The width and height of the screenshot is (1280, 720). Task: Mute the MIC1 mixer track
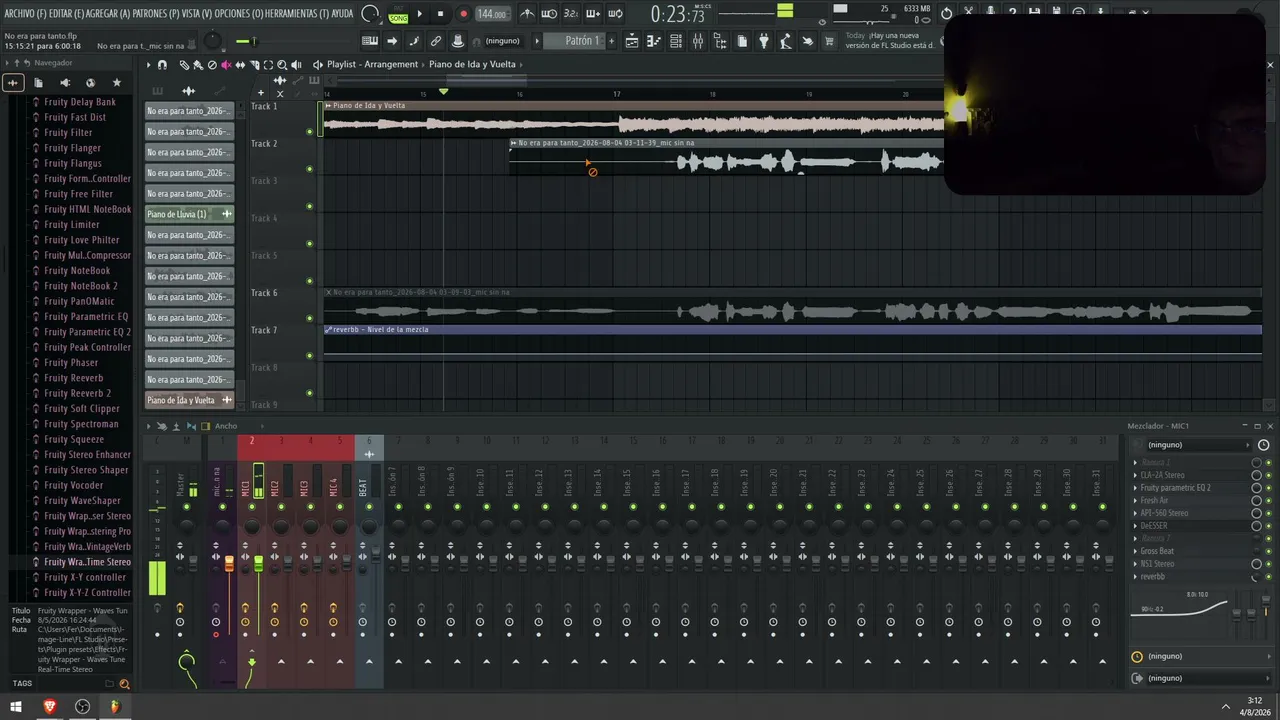point(252,507)
